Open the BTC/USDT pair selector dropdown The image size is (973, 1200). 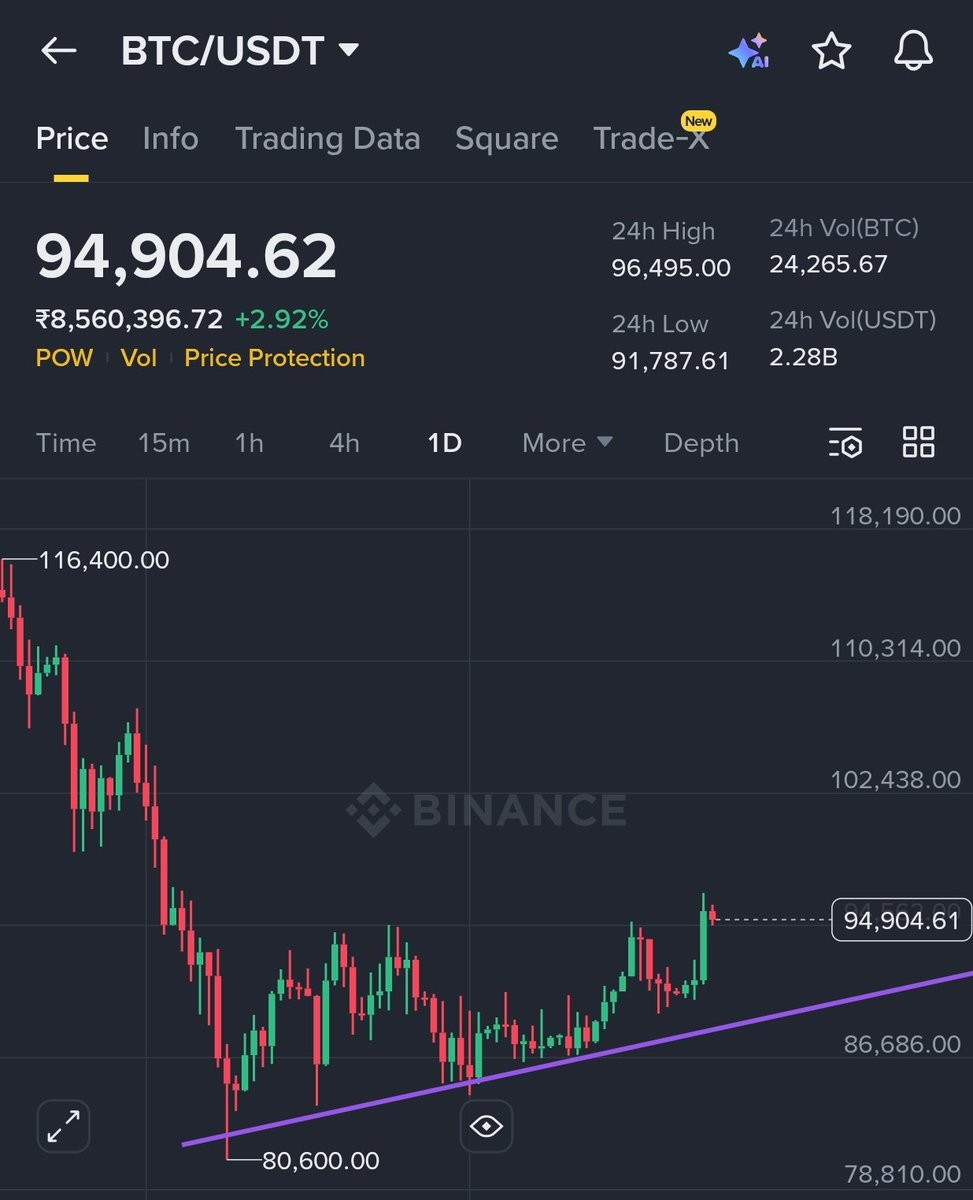(239, 51)
